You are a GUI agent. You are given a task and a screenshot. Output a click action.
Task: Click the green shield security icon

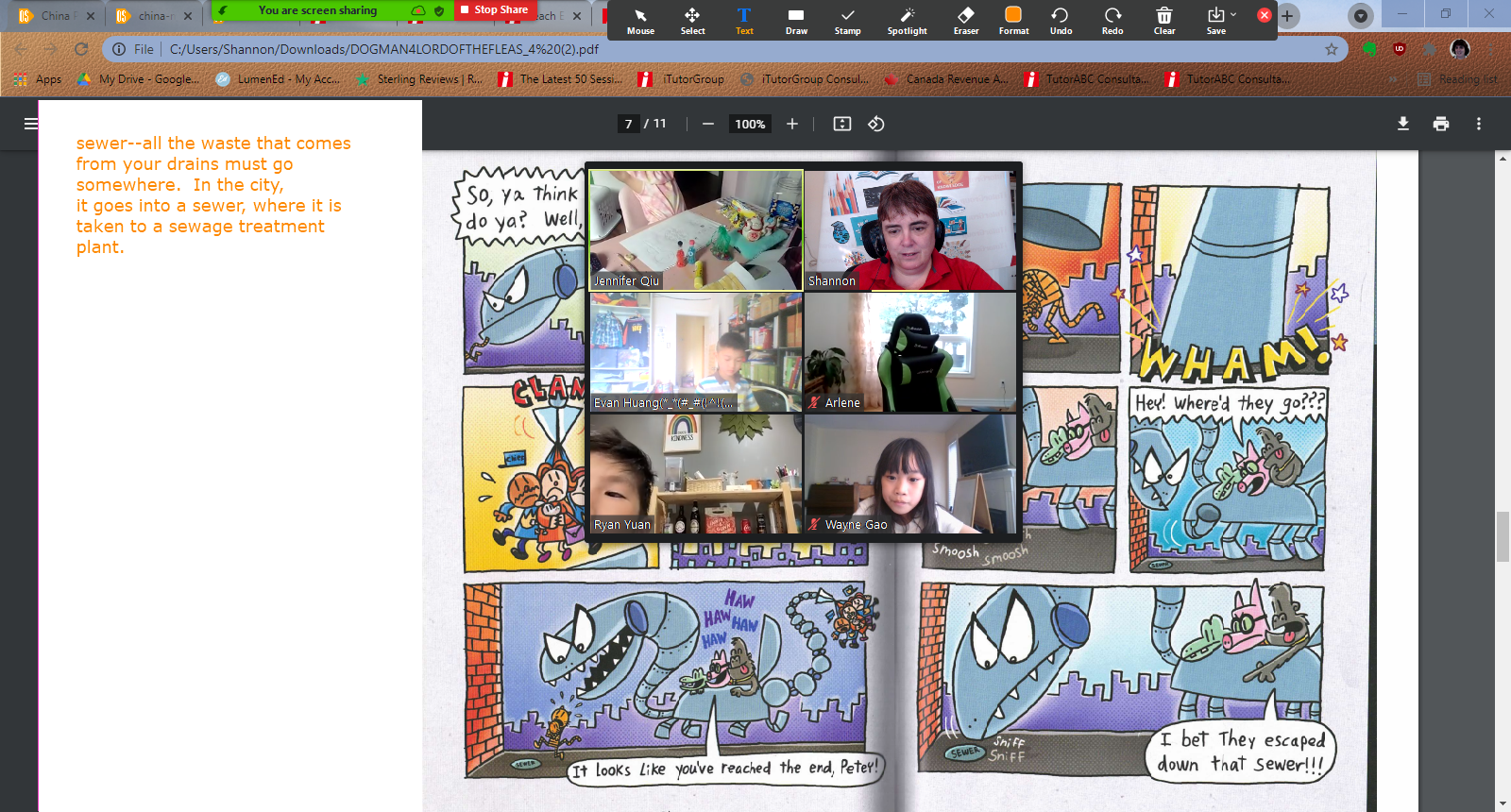coord(439,11)
